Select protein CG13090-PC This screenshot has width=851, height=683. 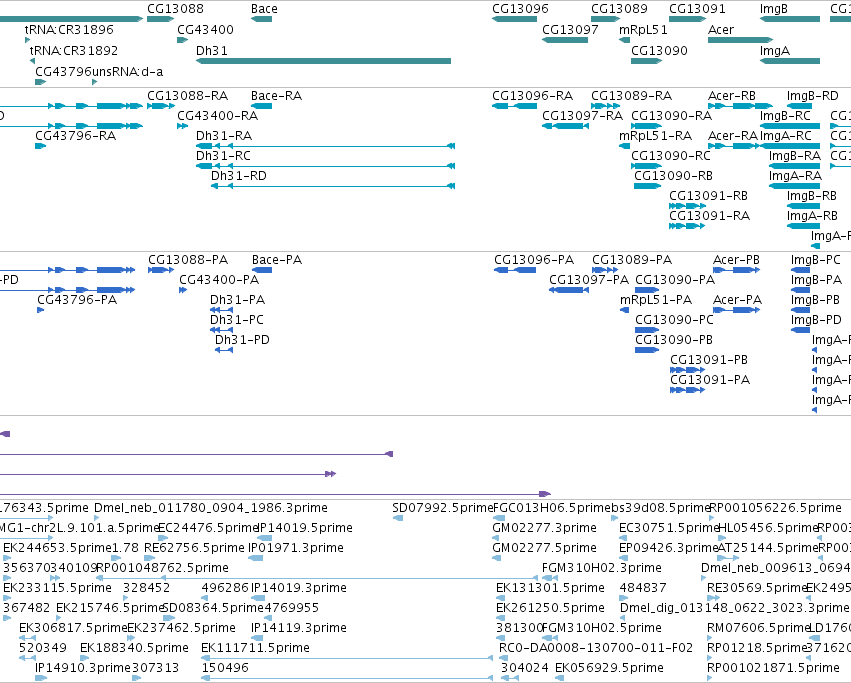[x=675, y=320]
